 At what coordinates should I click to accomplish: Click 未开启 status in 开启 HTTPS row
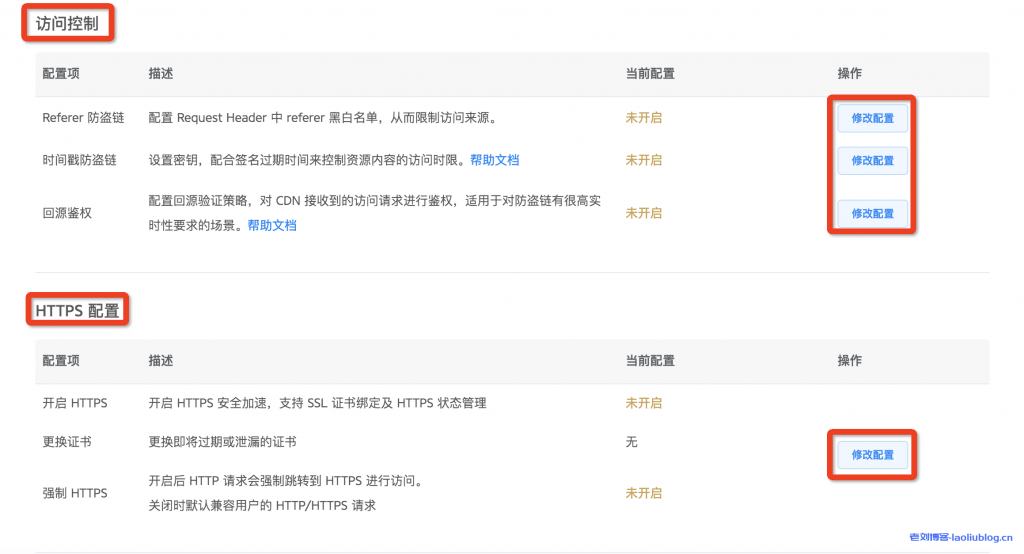643,403
